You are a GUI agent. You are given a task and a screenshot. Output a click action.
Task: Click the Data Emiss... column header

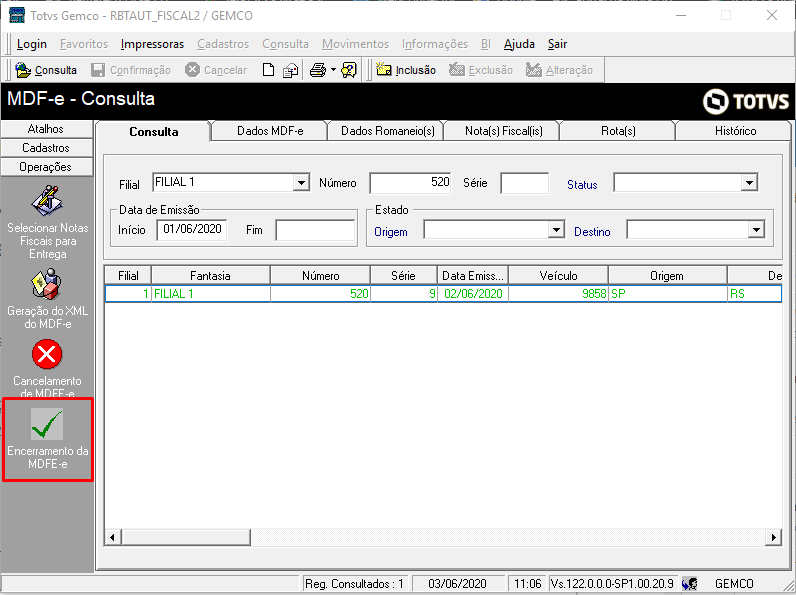coord(473,276)
